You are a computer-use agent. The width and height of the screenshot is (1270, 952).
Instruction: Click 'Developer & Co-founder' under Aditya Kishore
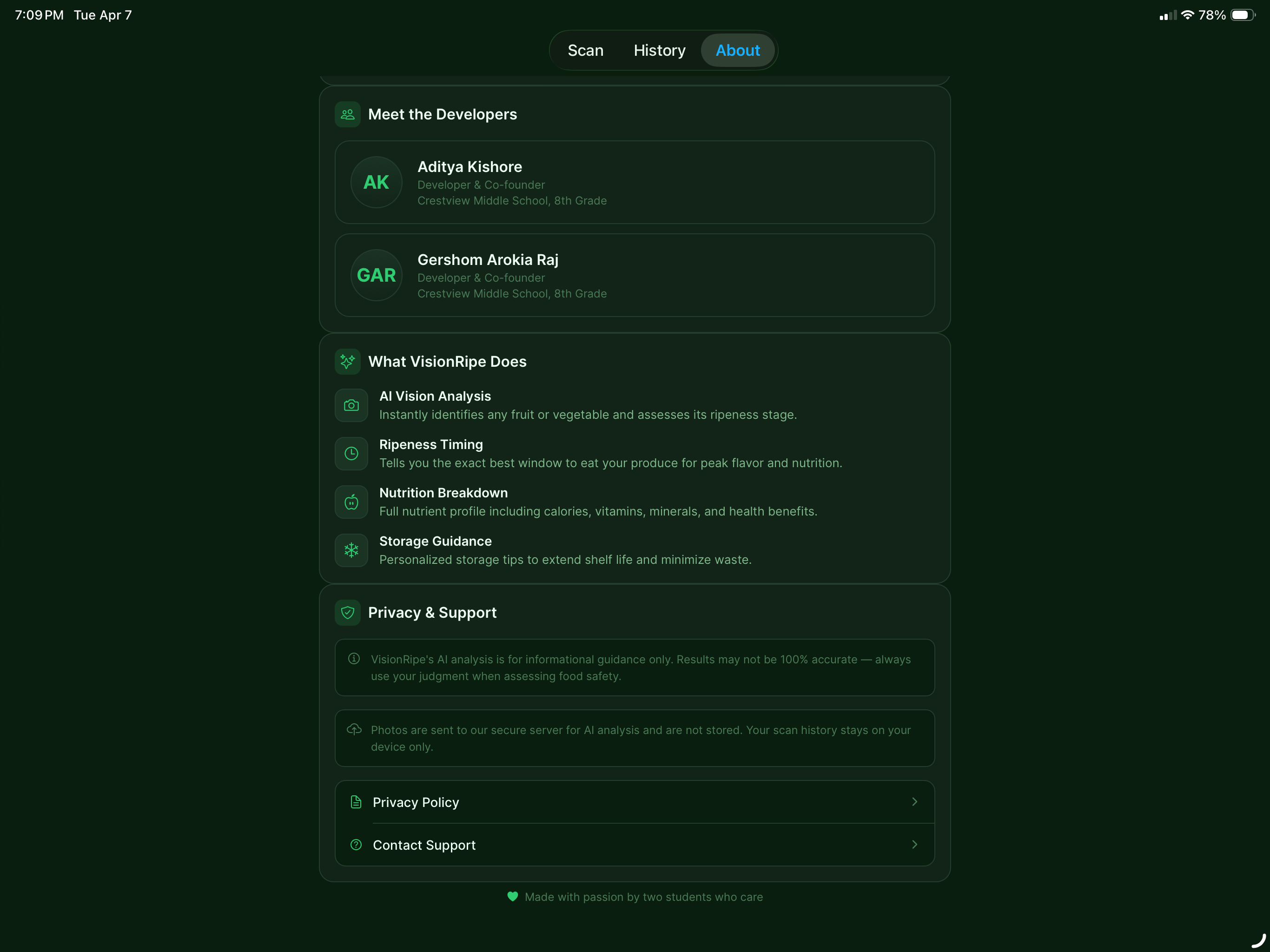pos(481,185)
